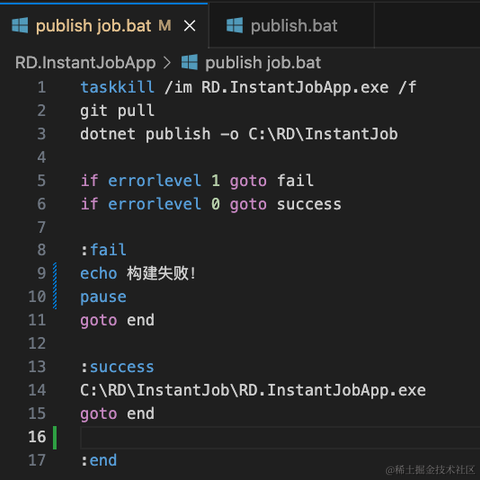
Task: Click the M modified badge on tab
Action: click(165, 26)
